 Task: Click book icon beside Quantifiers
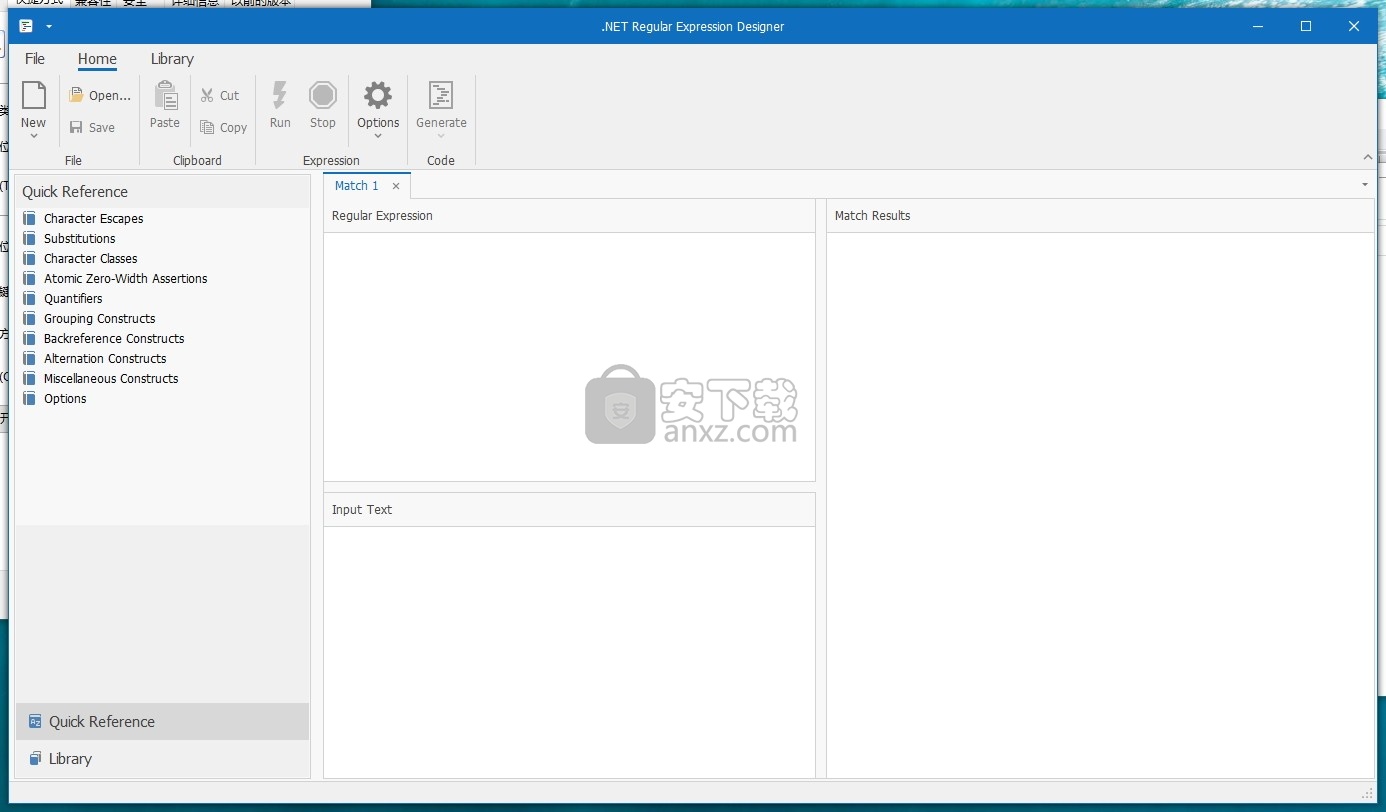coord(30,298)
